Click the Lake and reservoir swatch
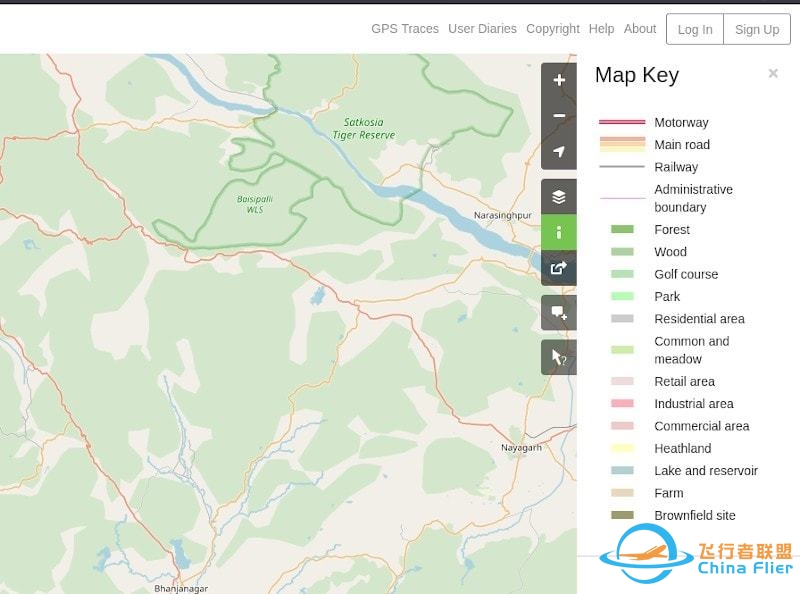The image size is (800, 594). tap(622, 471)
